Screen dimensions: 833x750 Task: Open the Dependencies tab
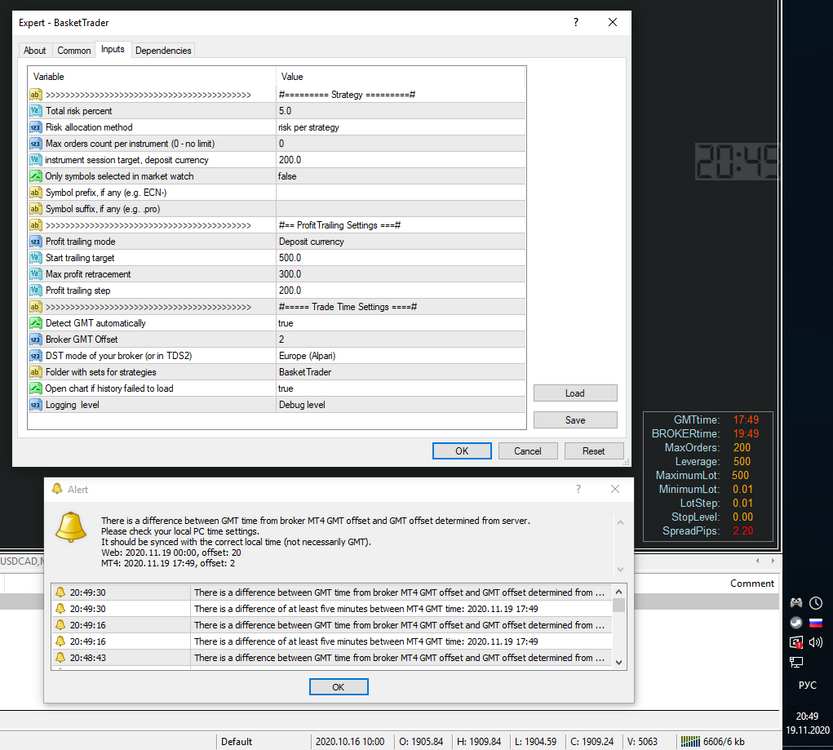pos(163,50)
